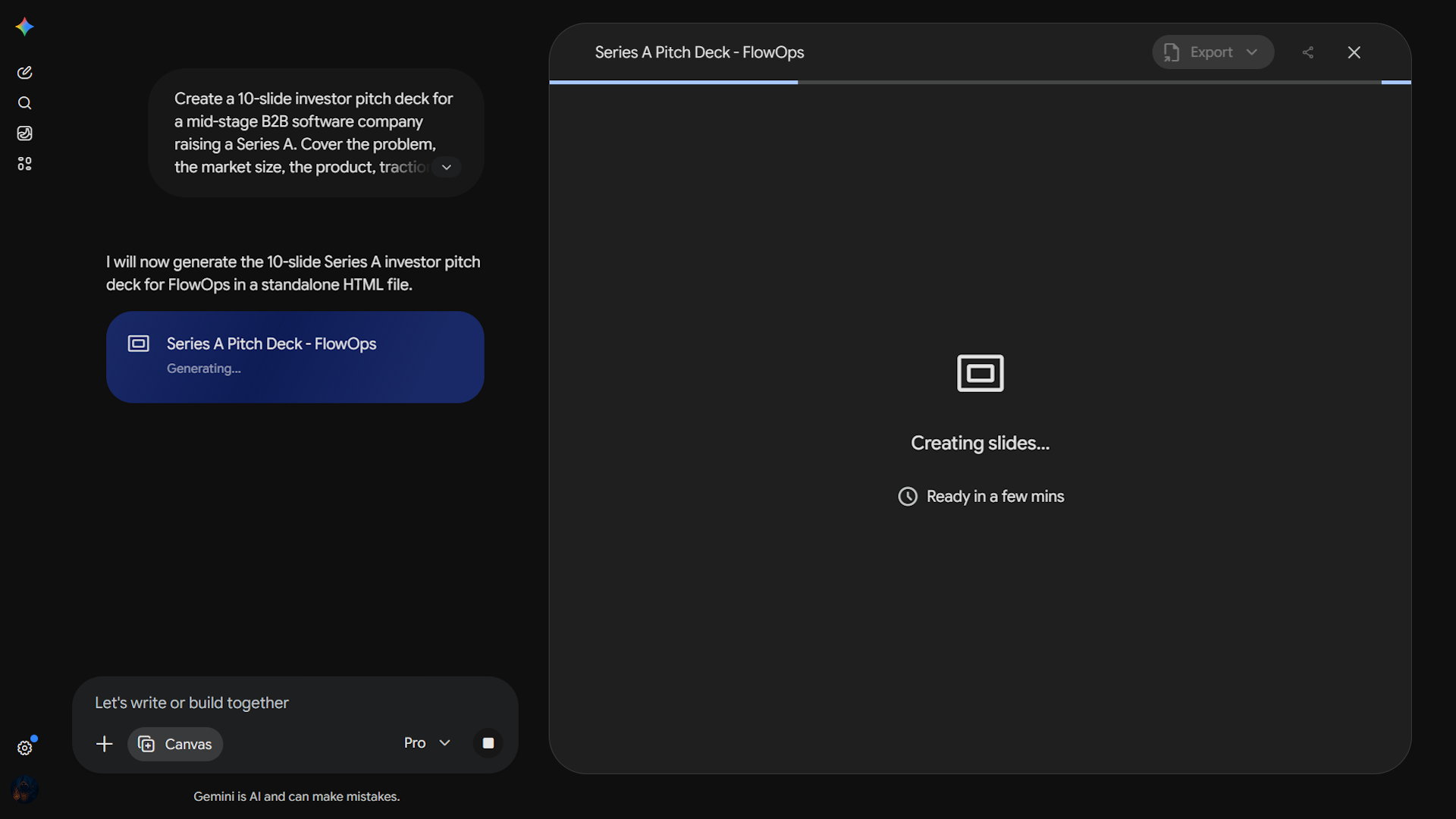Open the Pro model selector dropdown

pyautogui.click(x=427, y=743)
